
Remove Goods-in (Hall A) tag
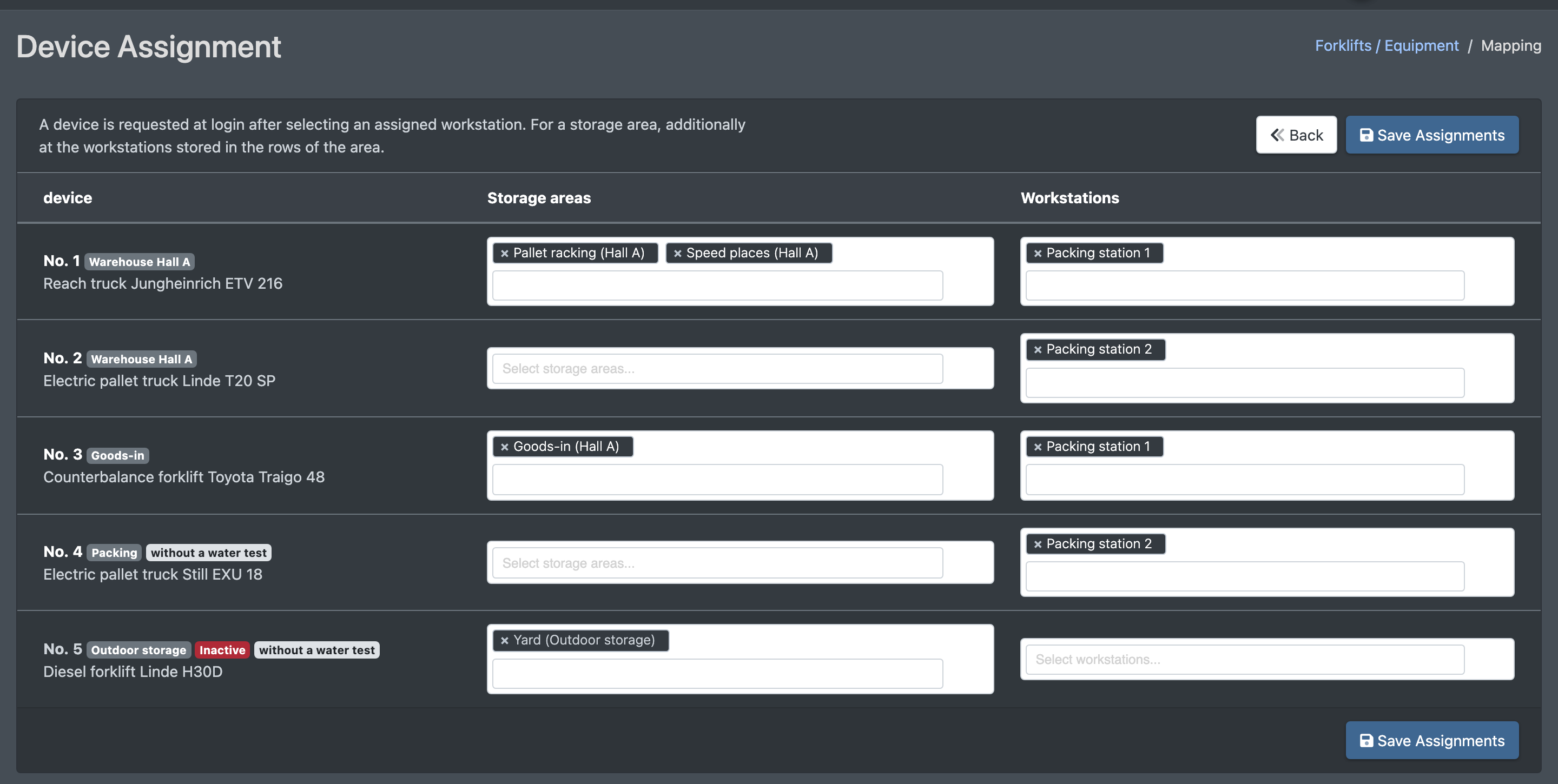point(504,447)
